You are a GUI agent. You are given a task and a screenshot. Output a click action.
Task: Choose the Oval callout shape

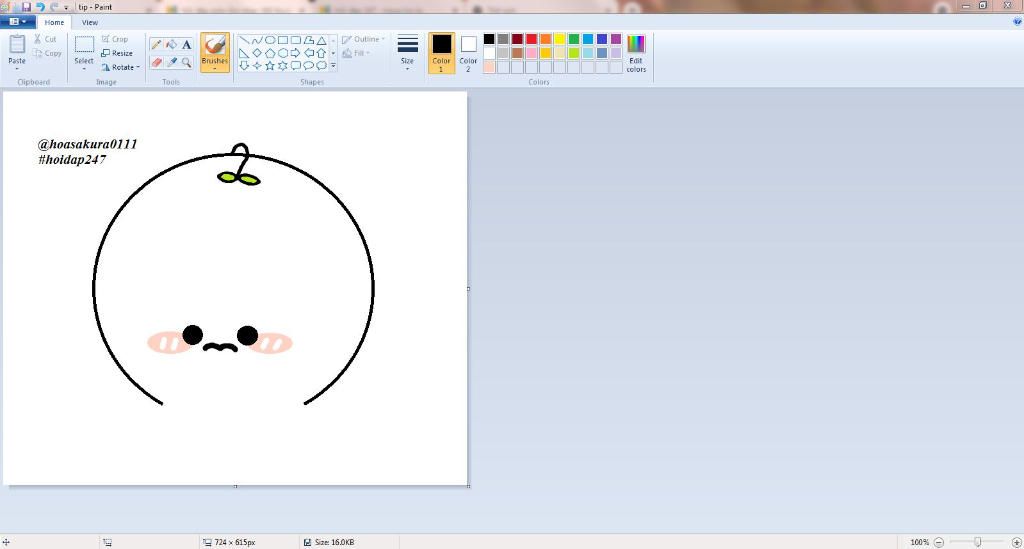point(308,65)
